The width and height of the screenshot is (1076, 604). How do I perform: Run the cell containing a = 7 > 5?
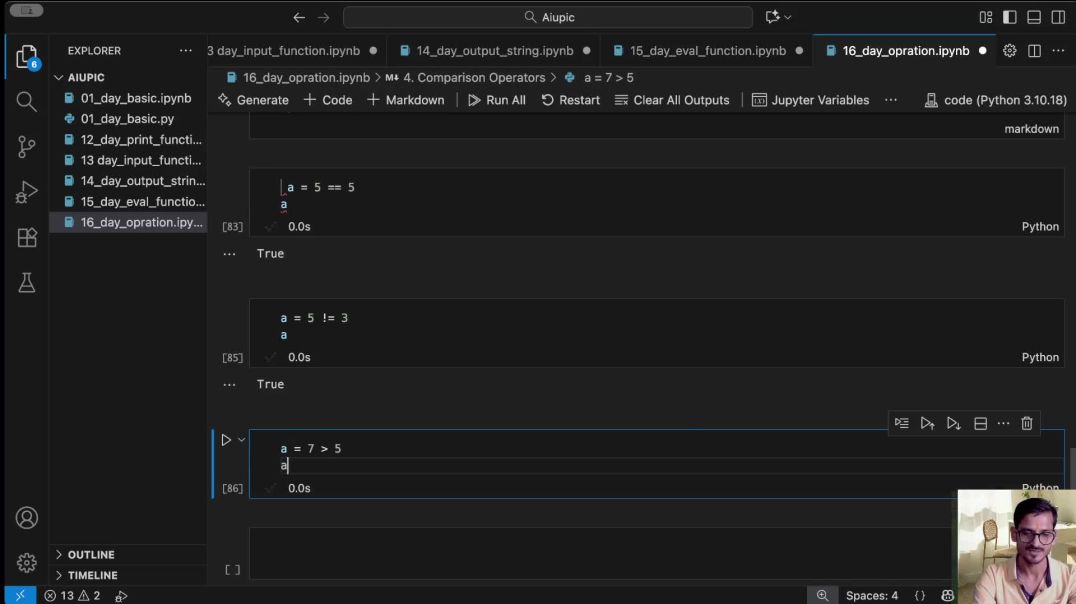coord(226,440)
